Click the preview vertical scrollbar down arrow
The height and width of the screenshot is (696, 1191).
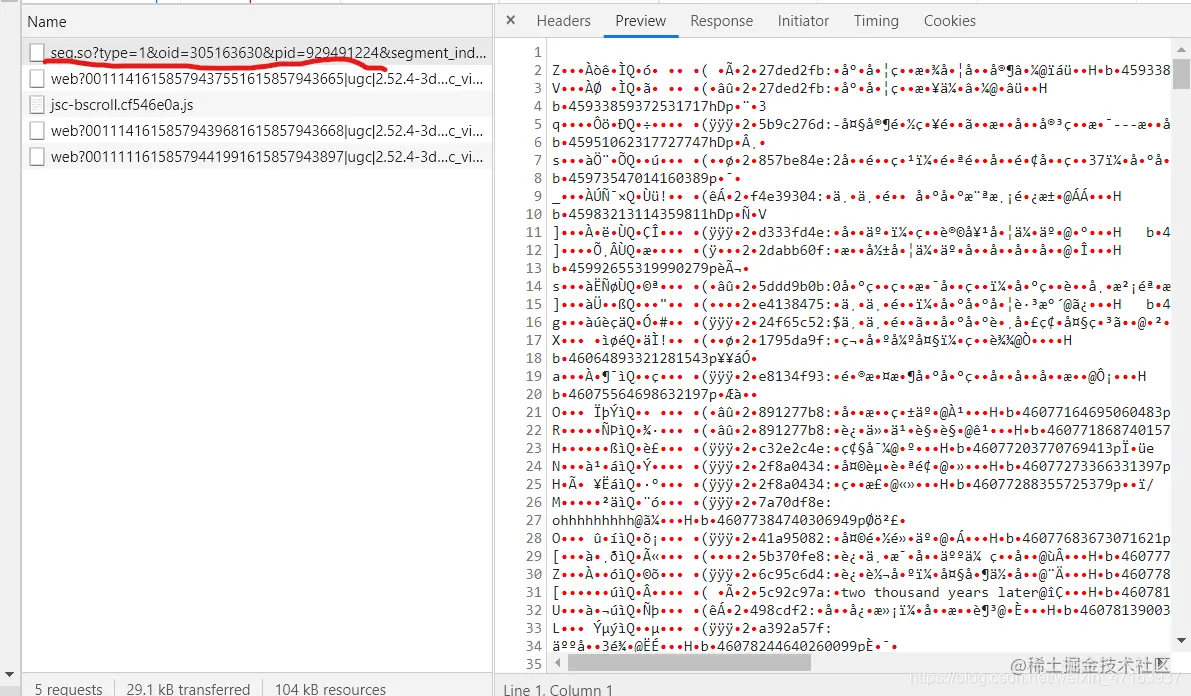[1181, 641]
